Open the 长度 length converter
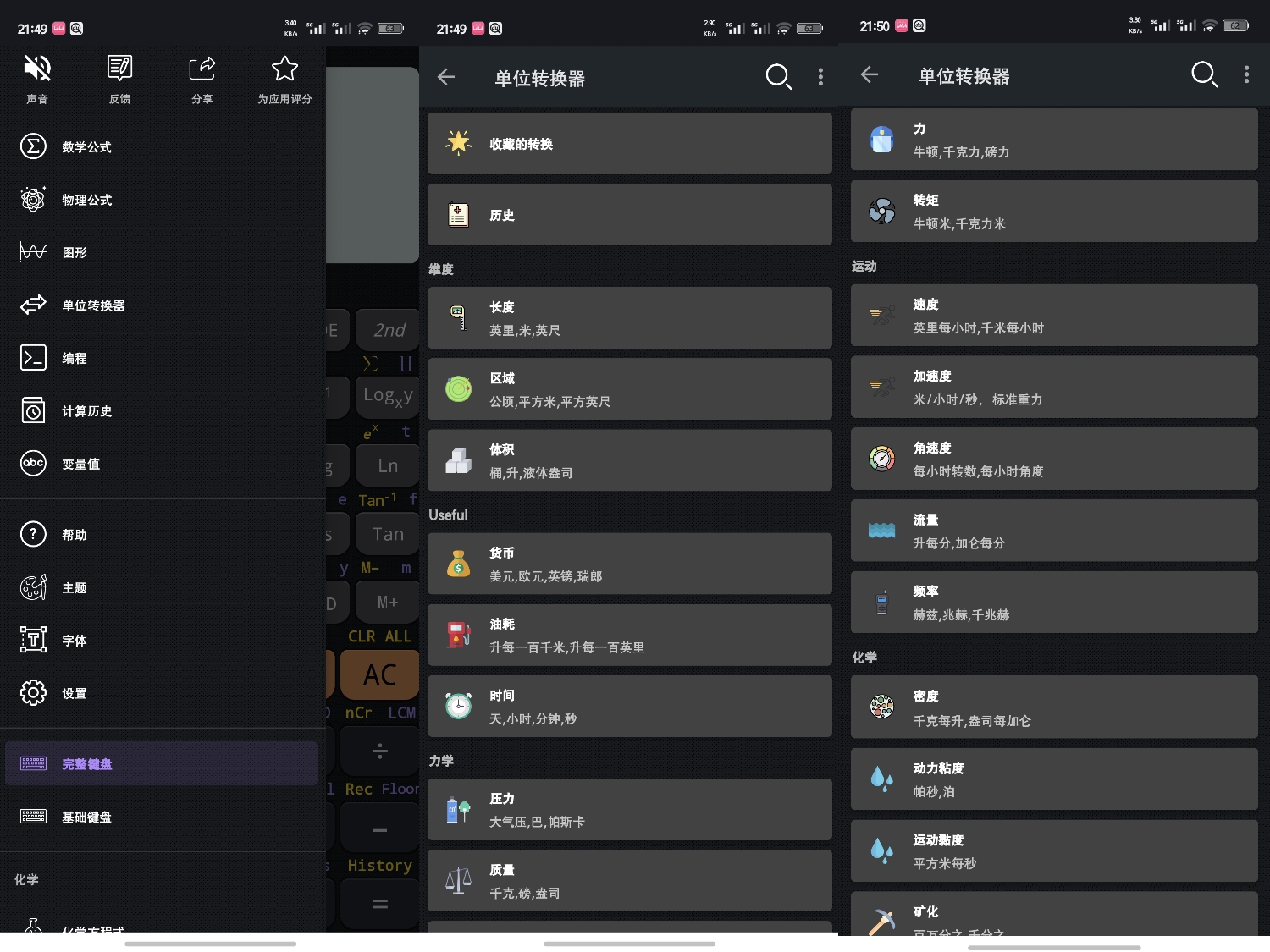Image resolution: width=1270 pixels, height=952 pixels. pyautogui.click(x=630, y=318)
